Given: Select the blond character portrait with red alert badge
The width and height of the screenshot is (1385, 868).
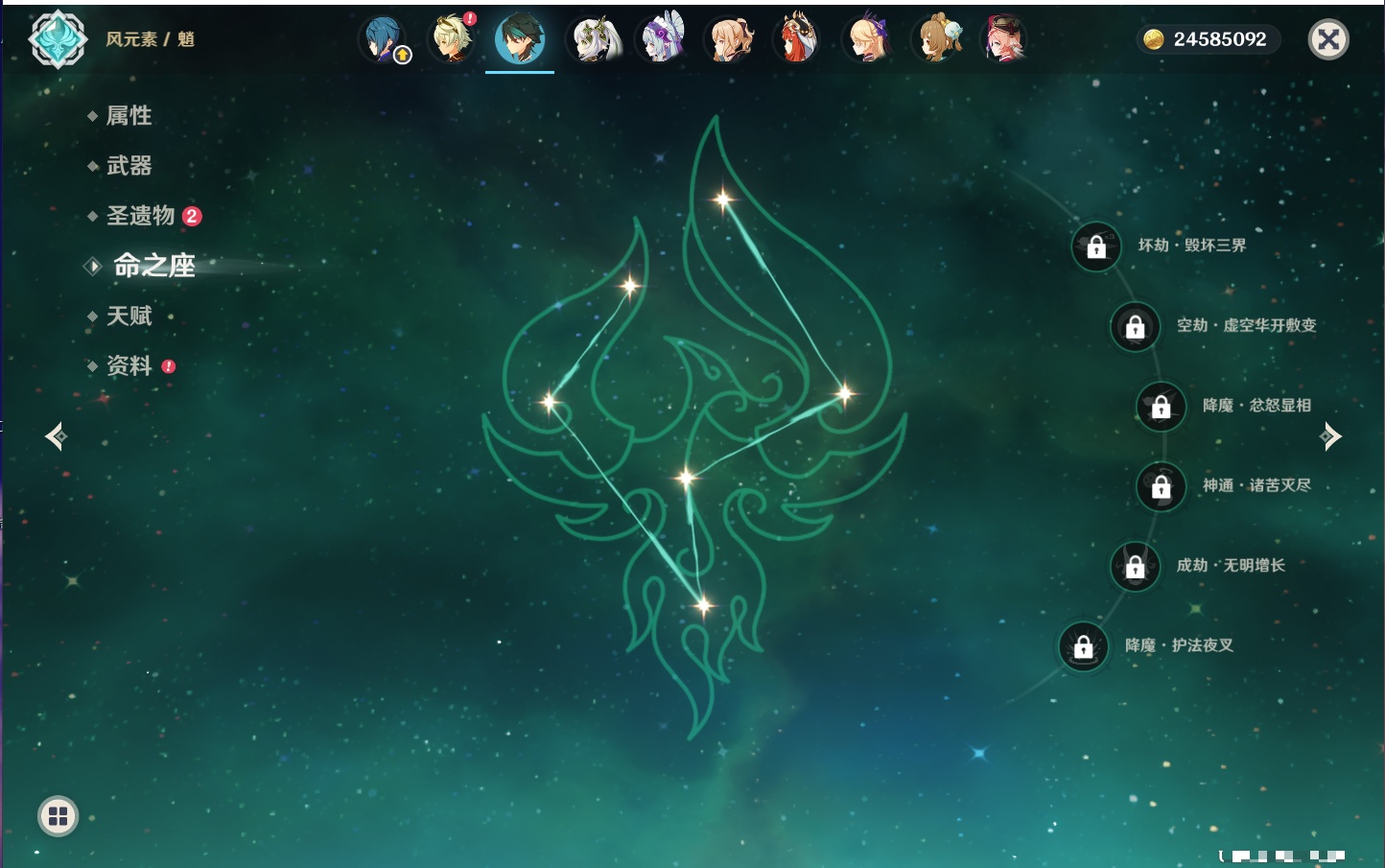Looking at the screenshot, I should coord(452,38).
